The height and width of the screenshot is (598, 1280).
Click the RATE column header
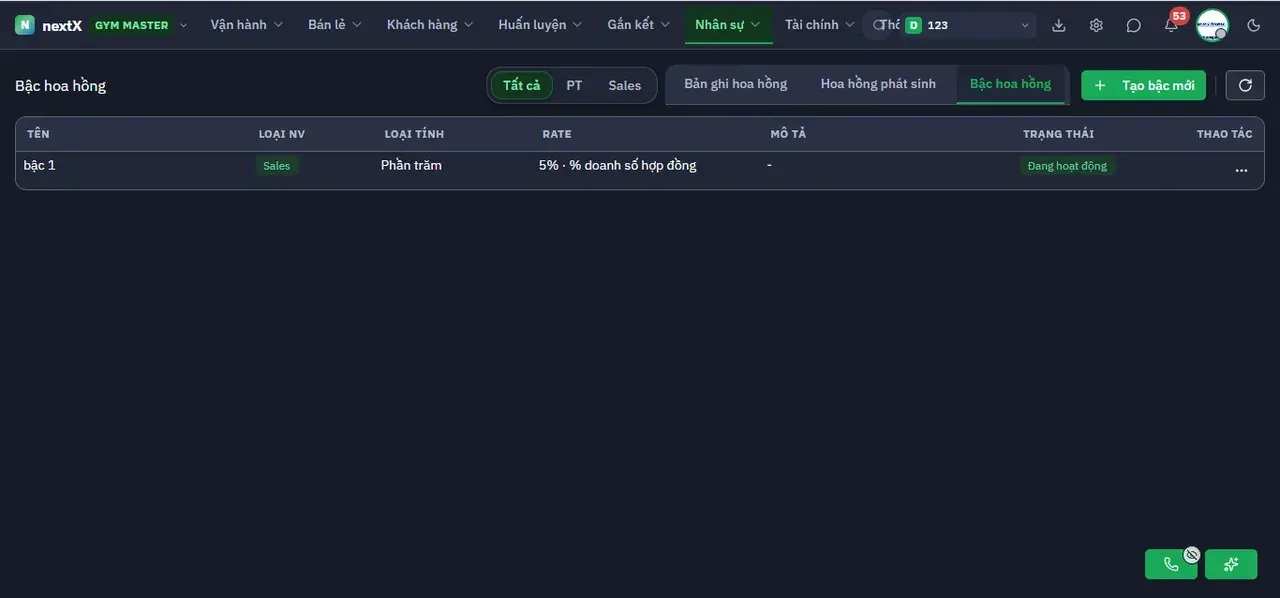pos(557,134)
